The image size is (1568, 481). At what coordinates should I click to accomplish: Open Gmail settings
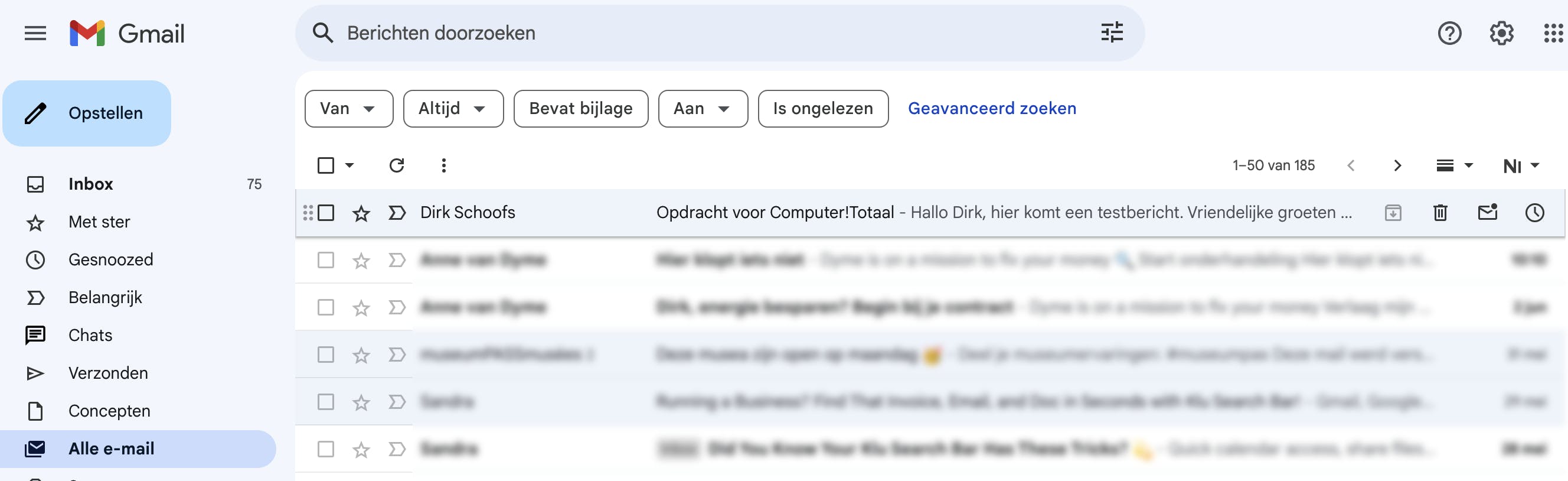coord(1501,33)
